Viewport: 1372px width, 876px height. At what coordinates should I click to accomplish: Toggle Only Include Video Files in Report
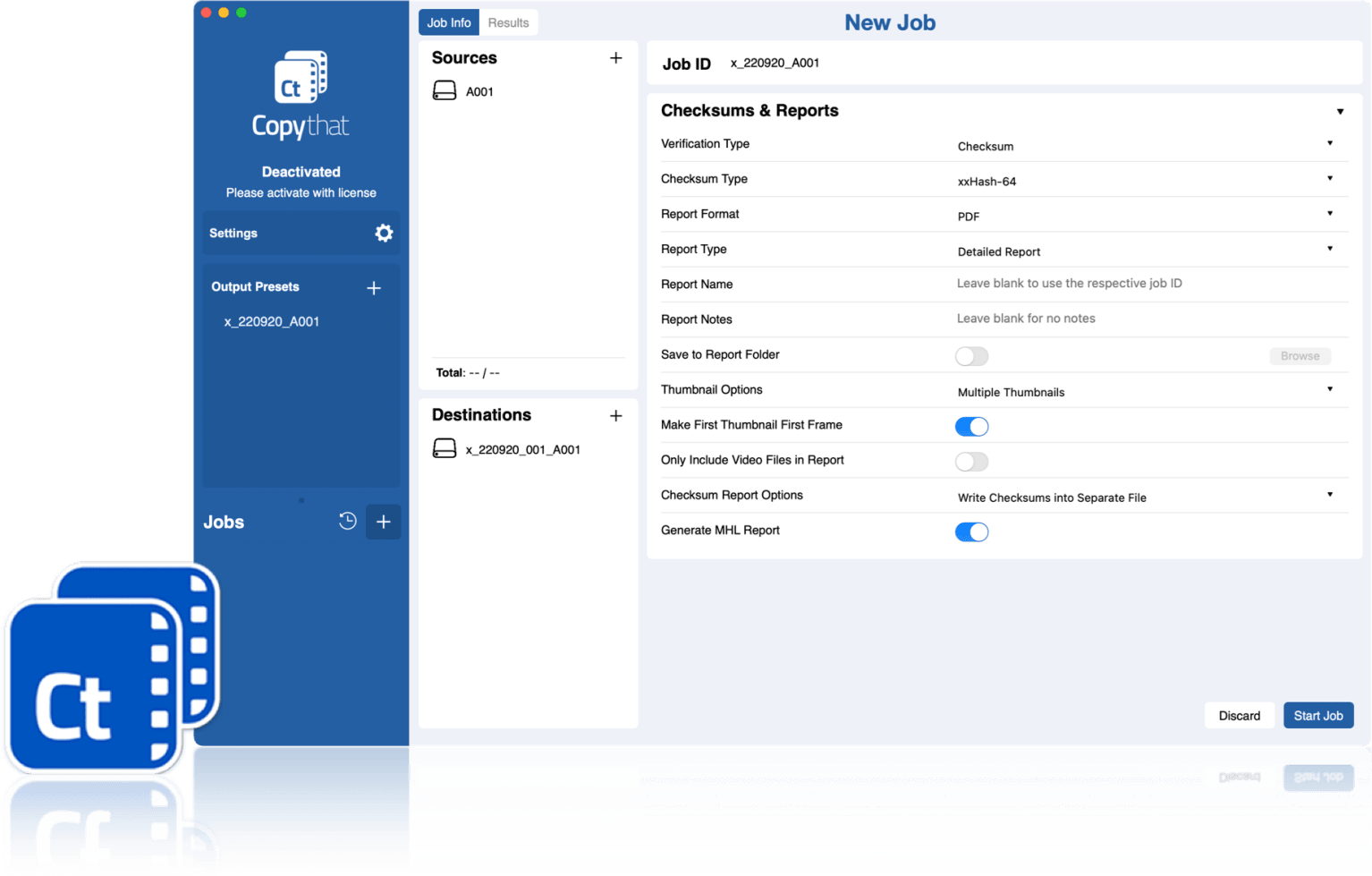971,462
